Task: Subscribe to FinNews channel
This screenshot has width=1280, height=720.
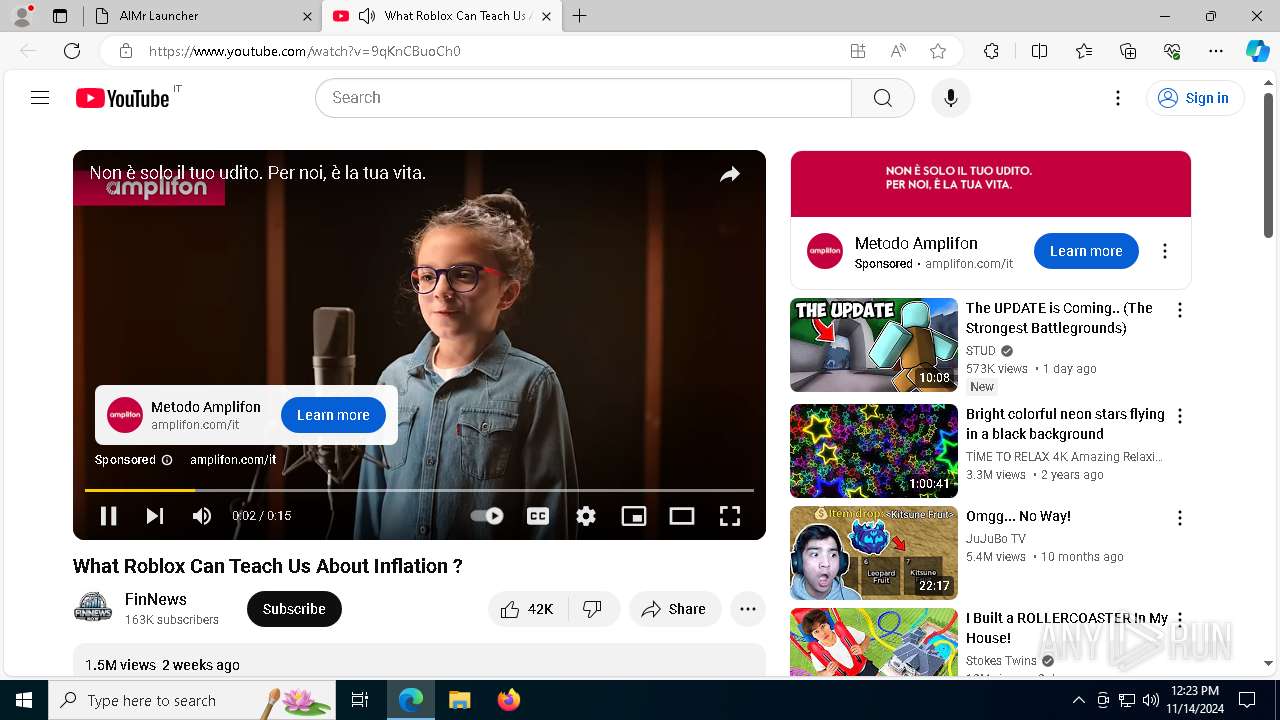Action: (x=294, y=609)
